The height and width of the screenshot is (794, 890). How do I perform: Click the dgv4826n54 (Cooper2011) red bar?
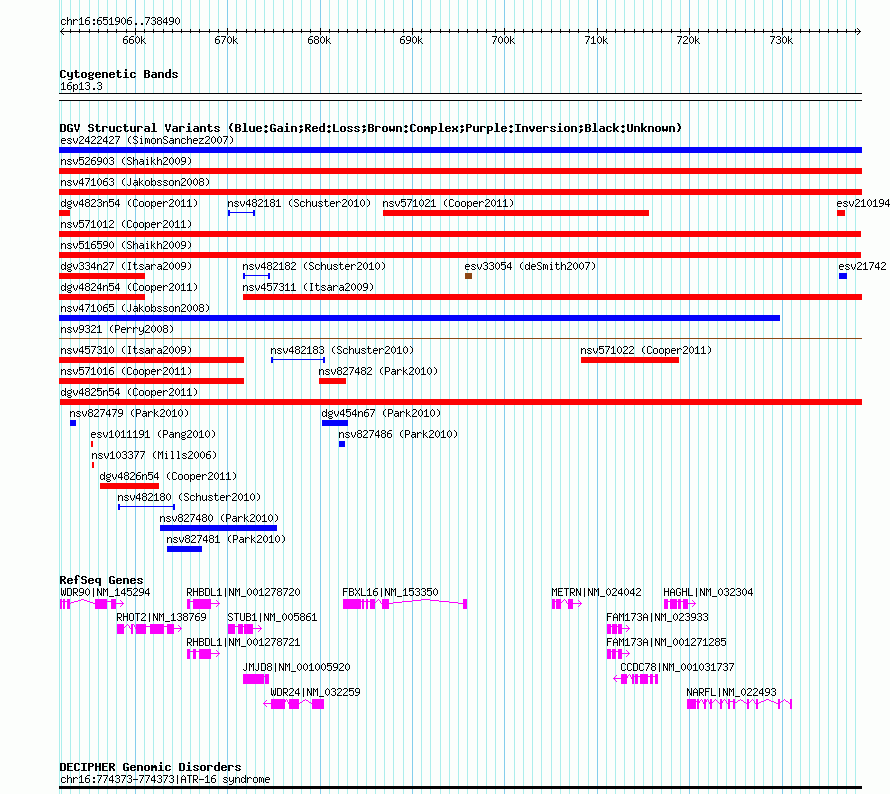129,486
